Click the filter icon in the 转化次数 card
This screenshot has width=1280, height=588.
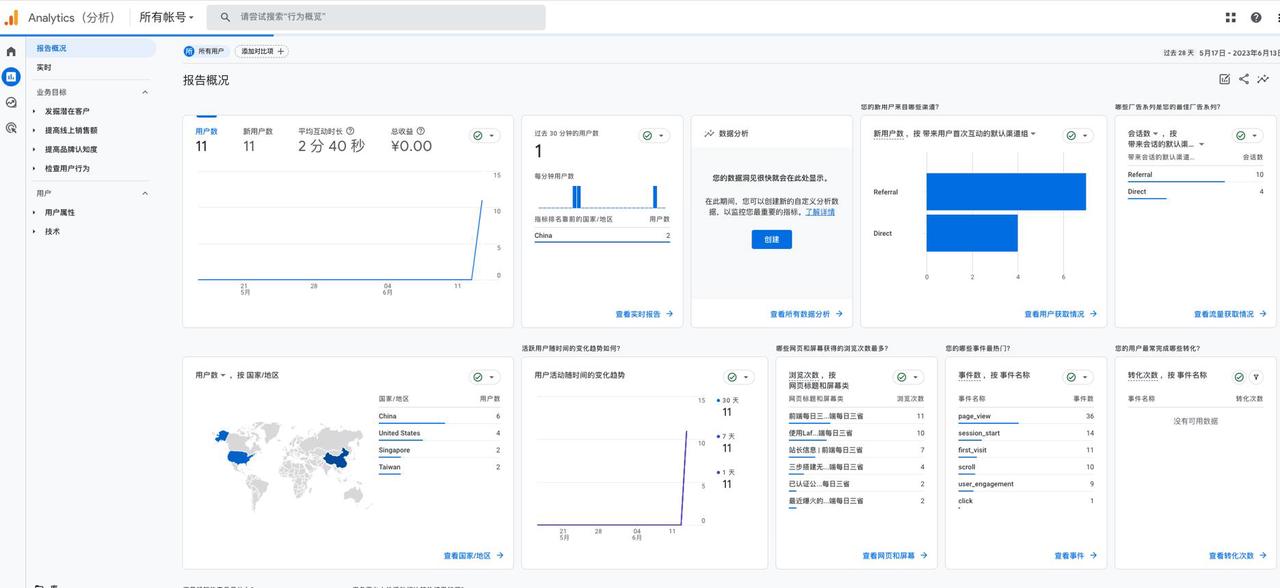(x=1256, y=377)
